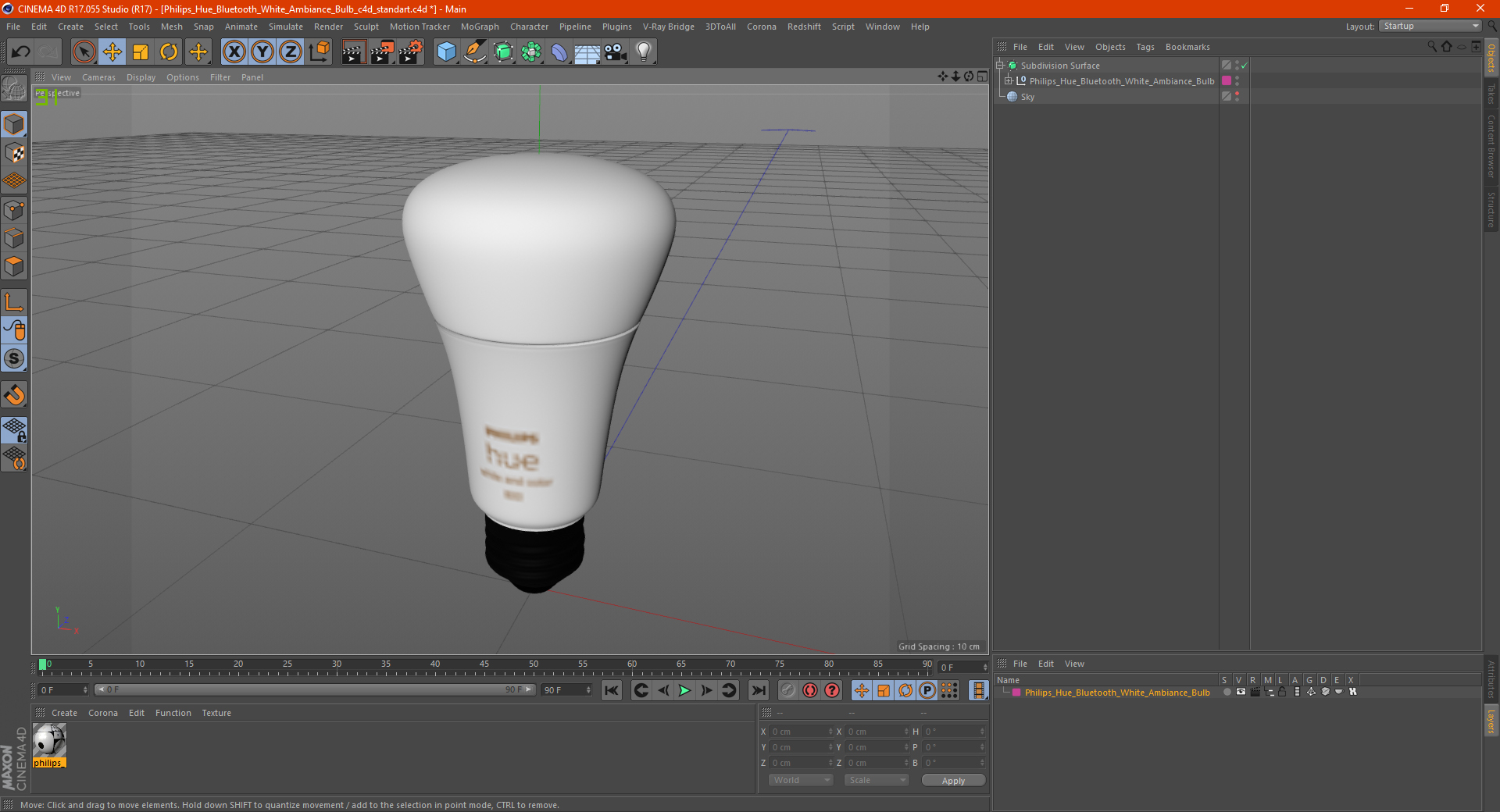The height and width of the screenshot is (812, 1500).
Task: Click the Apply button
Action: [953, 781]
